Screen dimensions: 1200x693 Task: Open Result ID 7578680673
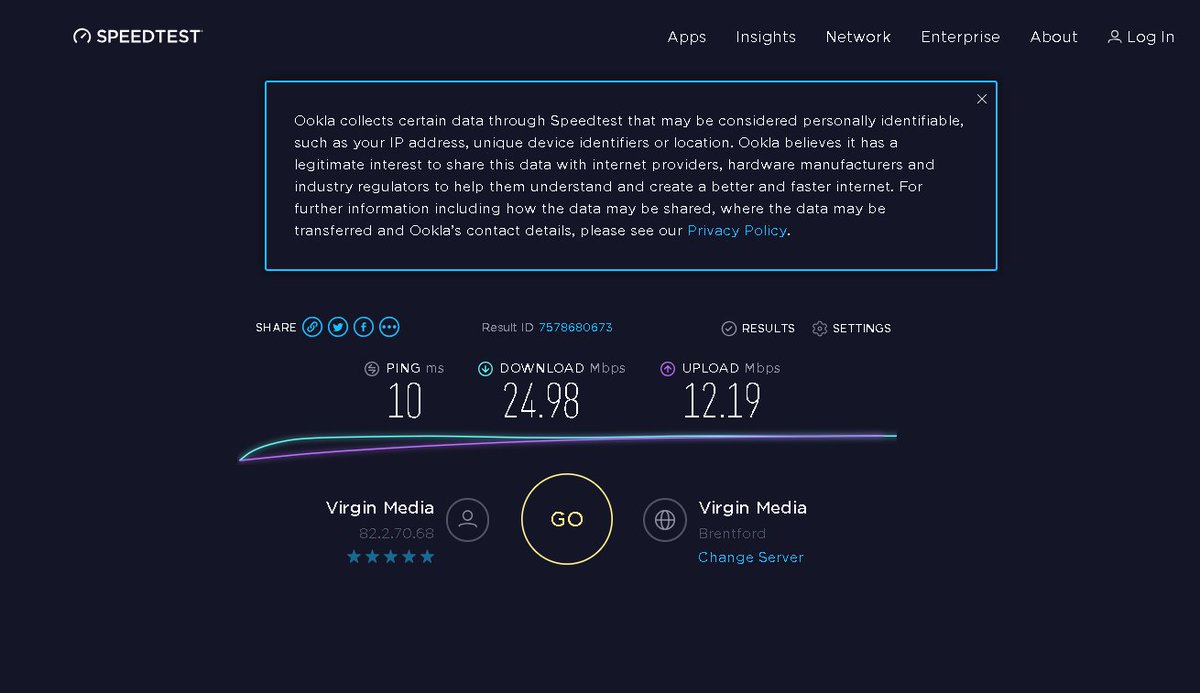click(x=575, y=328)
